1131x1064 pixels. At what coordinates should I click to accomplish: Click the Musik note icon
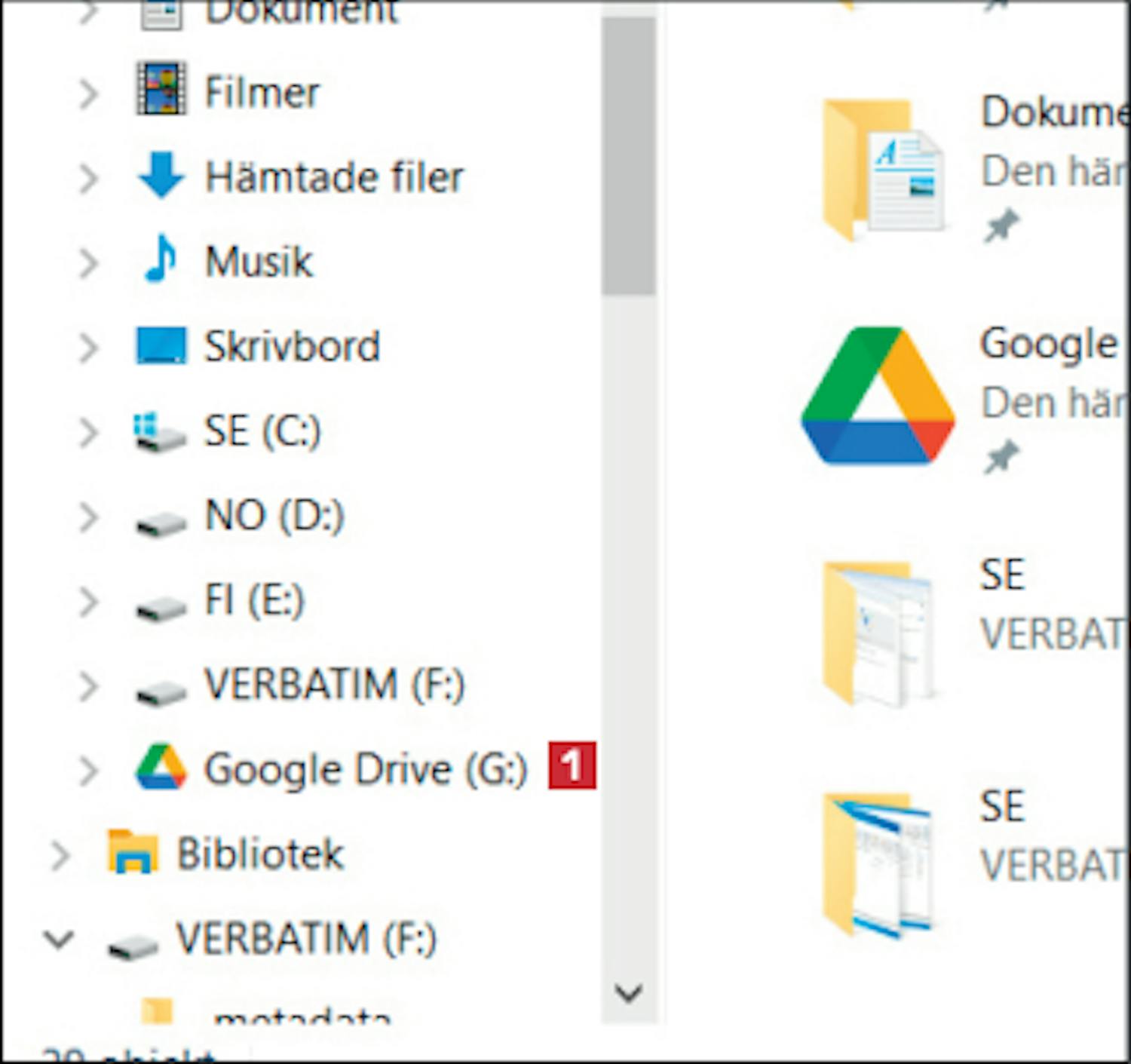click(x=161, y=259)
